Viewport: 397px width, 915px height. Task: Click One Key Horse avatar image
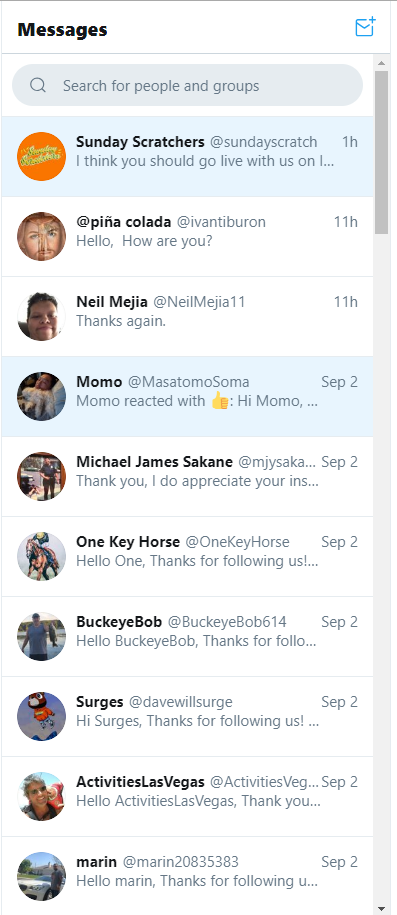click(41, 556)
